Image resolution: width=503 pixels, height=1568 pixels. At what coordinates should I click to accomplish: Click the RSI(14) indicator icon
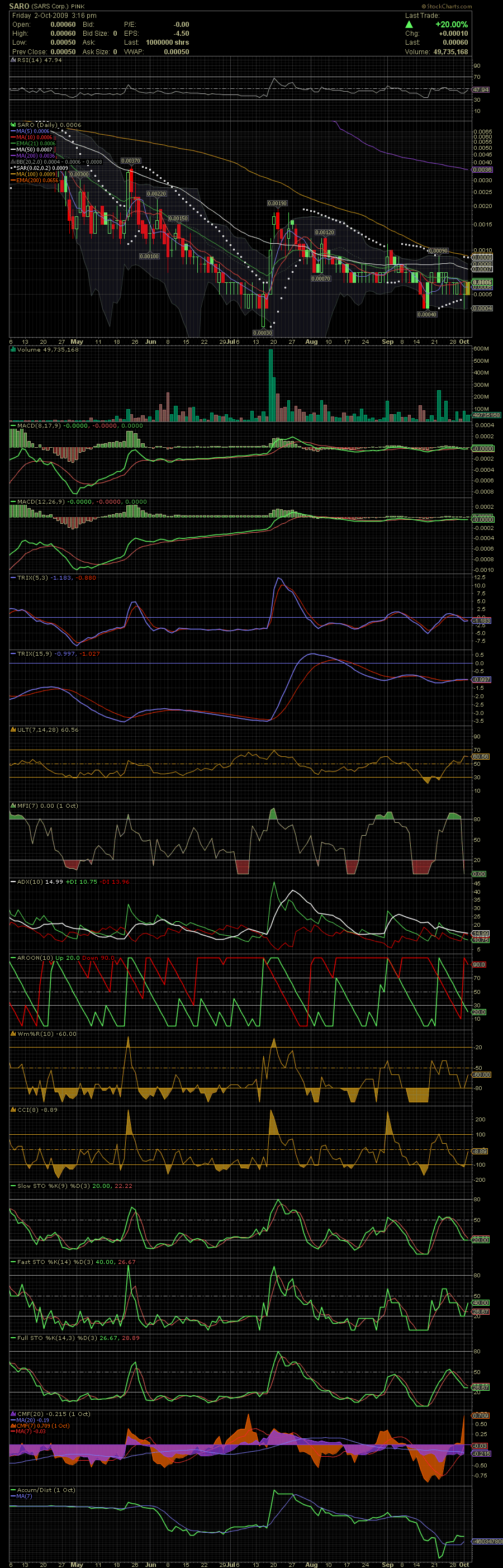pyautogui.click(x=13, y=60)
